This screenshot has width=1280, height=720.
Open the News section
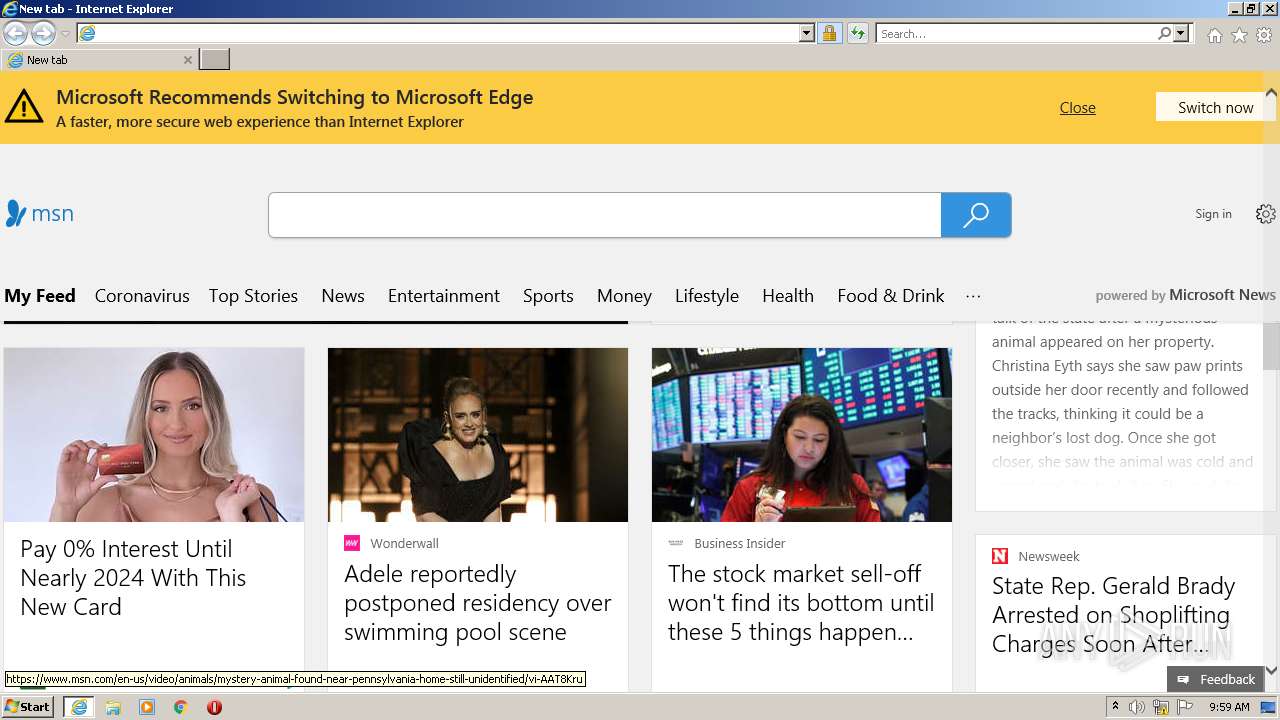tap(343, 296)
